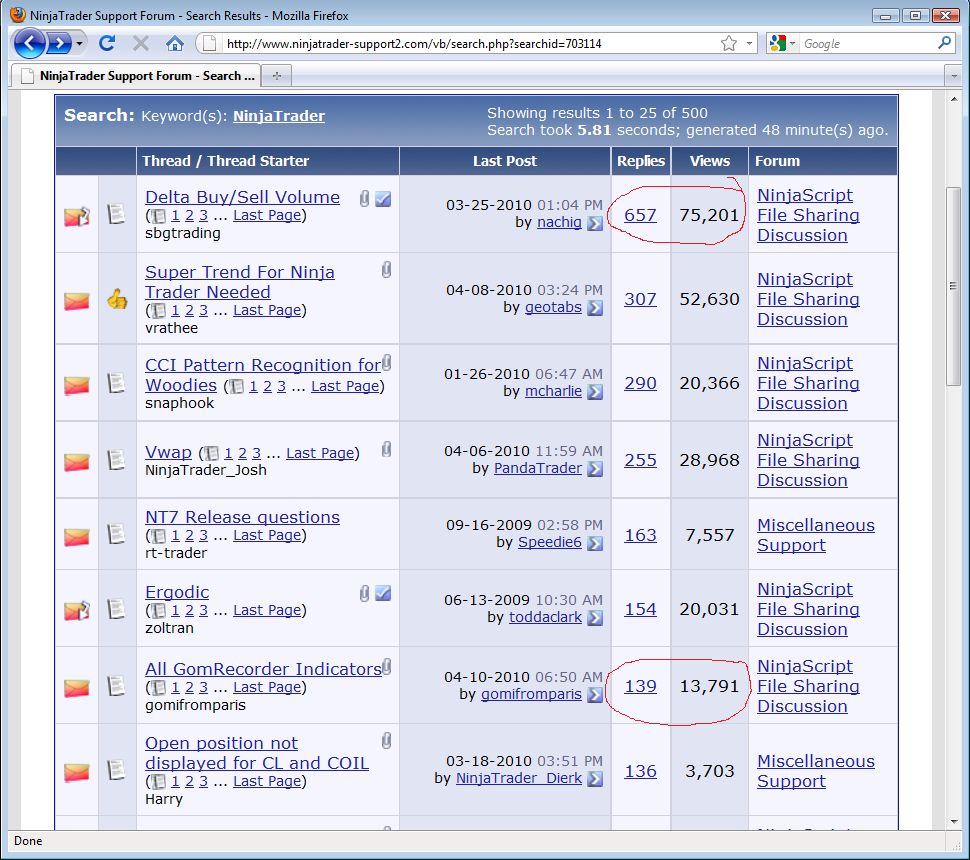Go to last post by geotabs
This screenshot has width=970, height=860.
[x=594, y=307]
